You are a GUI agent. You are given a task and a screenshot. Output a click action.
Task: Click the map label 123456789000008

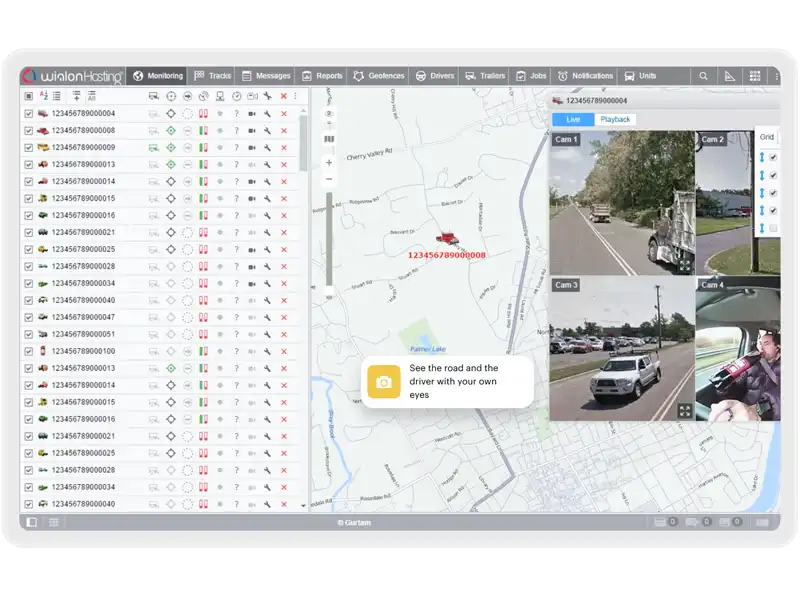(x=446, y=255)
